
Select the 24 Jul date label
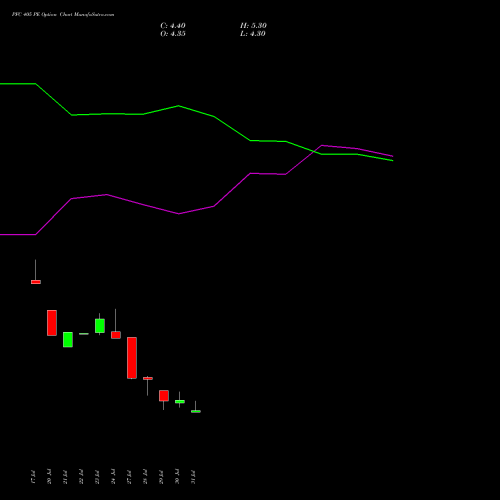(x=113, y=477)
